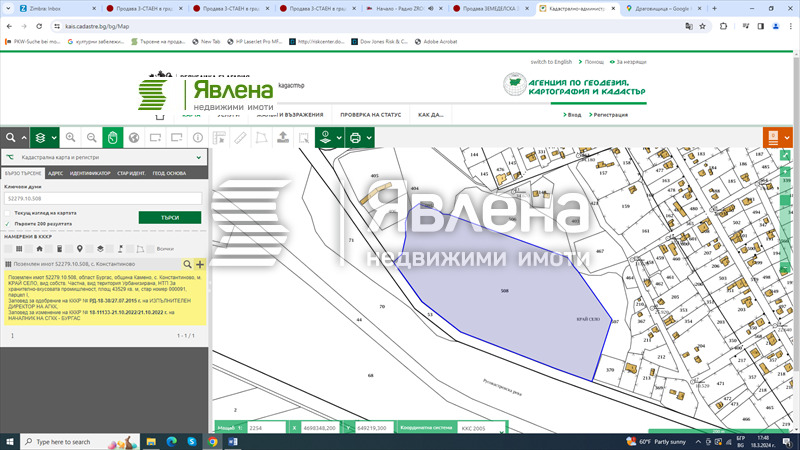Image resolution: width=800 pixels, height=450 pixels.
Task: Zoom to found parcel magnifier icon
Action: (x=186, y=263)
